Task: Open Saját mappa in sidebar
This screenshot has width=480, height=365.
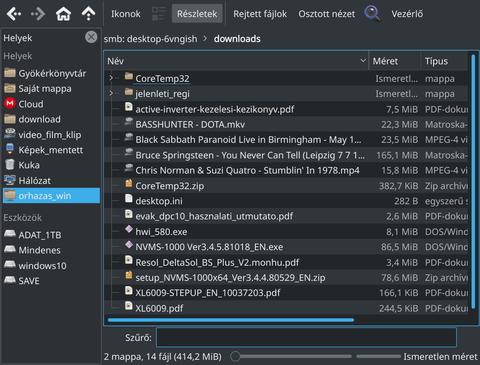Action: pyautogui.click(x=51, y=88)
